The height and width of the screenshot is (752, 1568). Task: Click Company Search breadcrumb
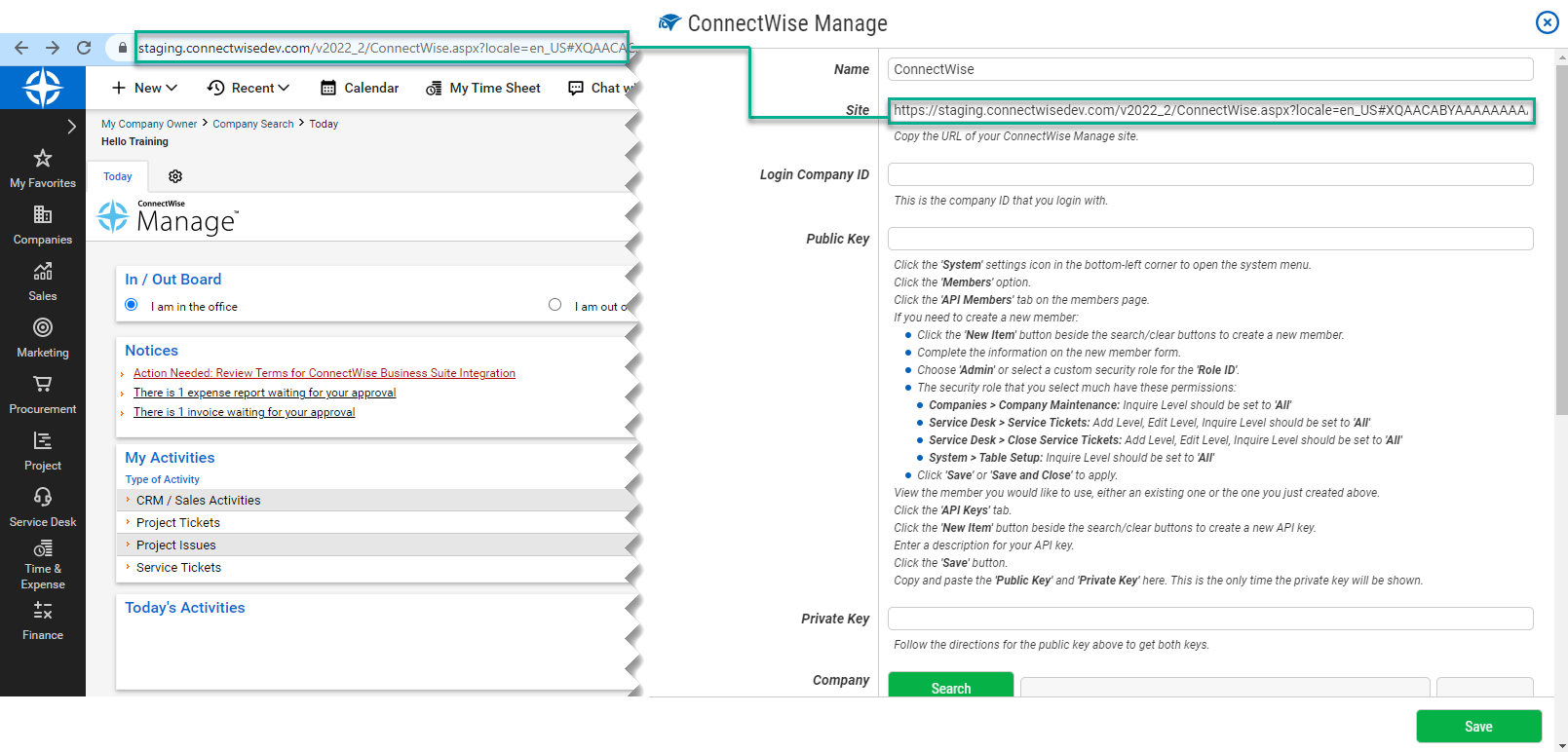253,124
